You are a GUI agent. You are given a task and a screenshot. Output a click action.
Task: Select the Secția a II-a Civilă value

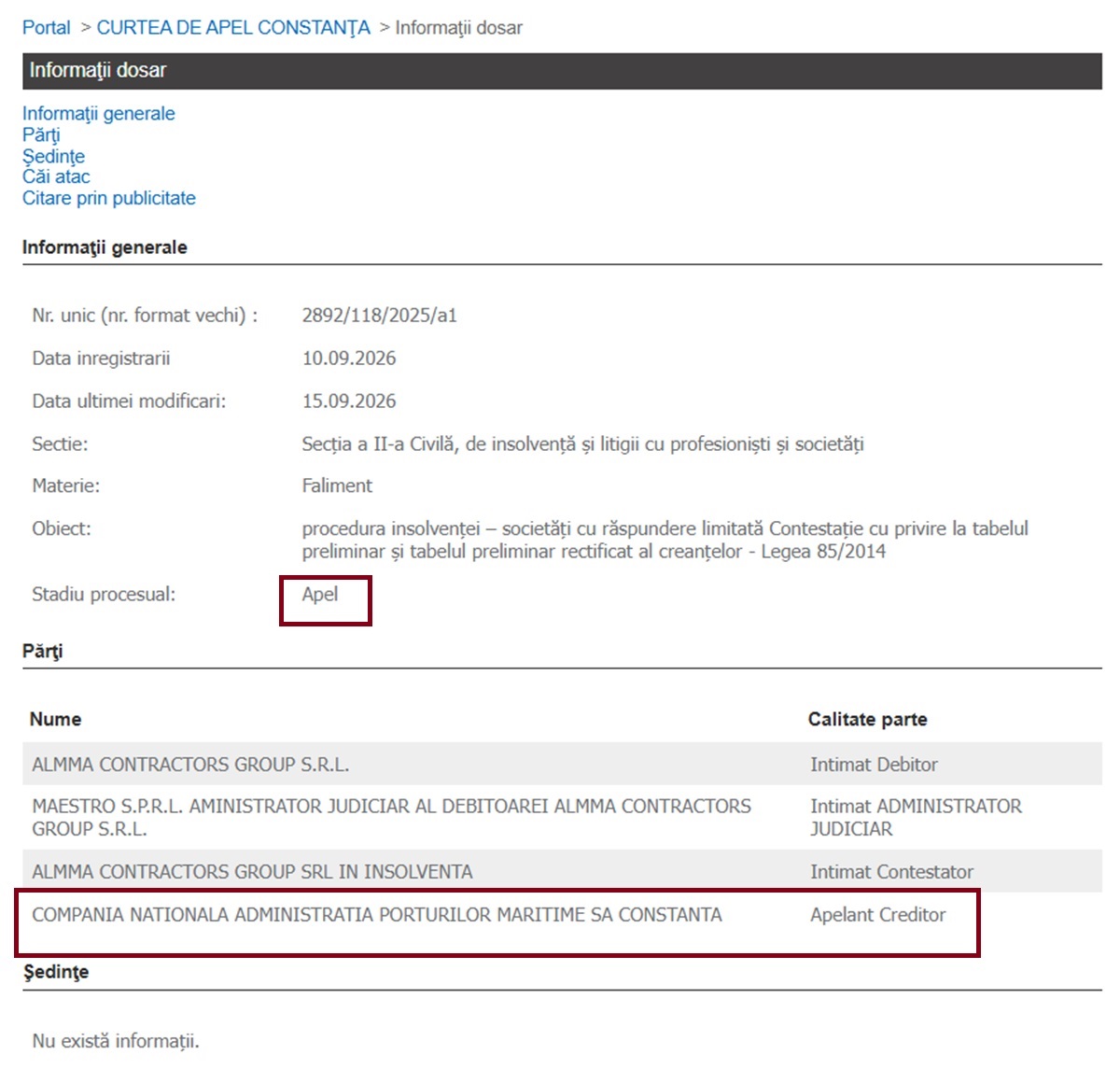[582, 444]
